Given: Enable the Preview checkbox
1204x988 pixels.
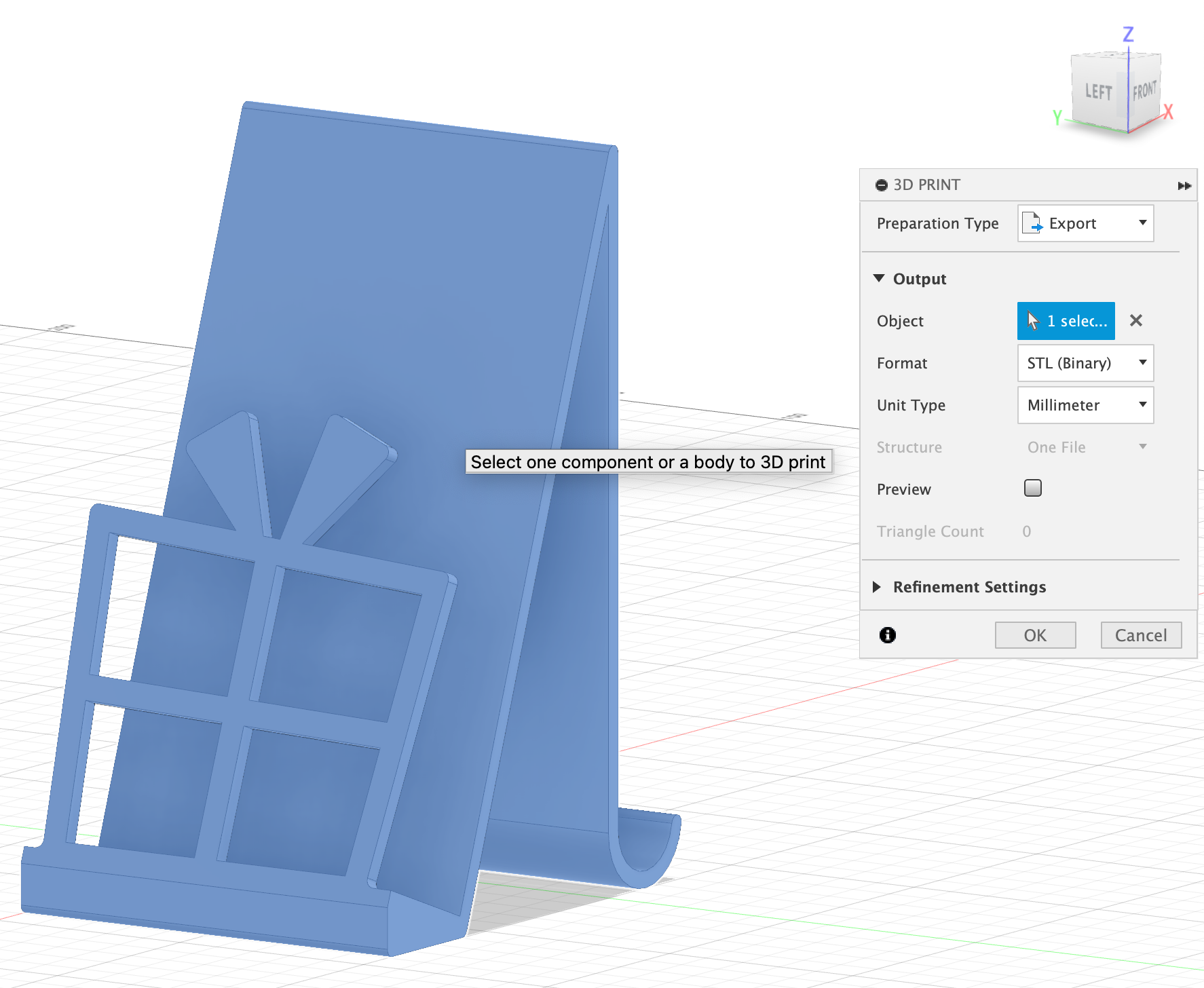Looking at the screenshot, I should [1032, 488].
